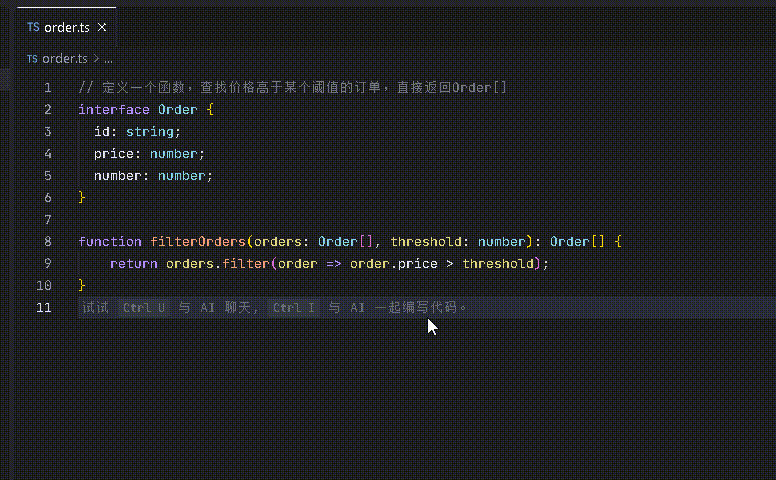This screenshot has width=776, height=480.
Task: Click line number 1 in the gutter
Action: coord(47,88)
